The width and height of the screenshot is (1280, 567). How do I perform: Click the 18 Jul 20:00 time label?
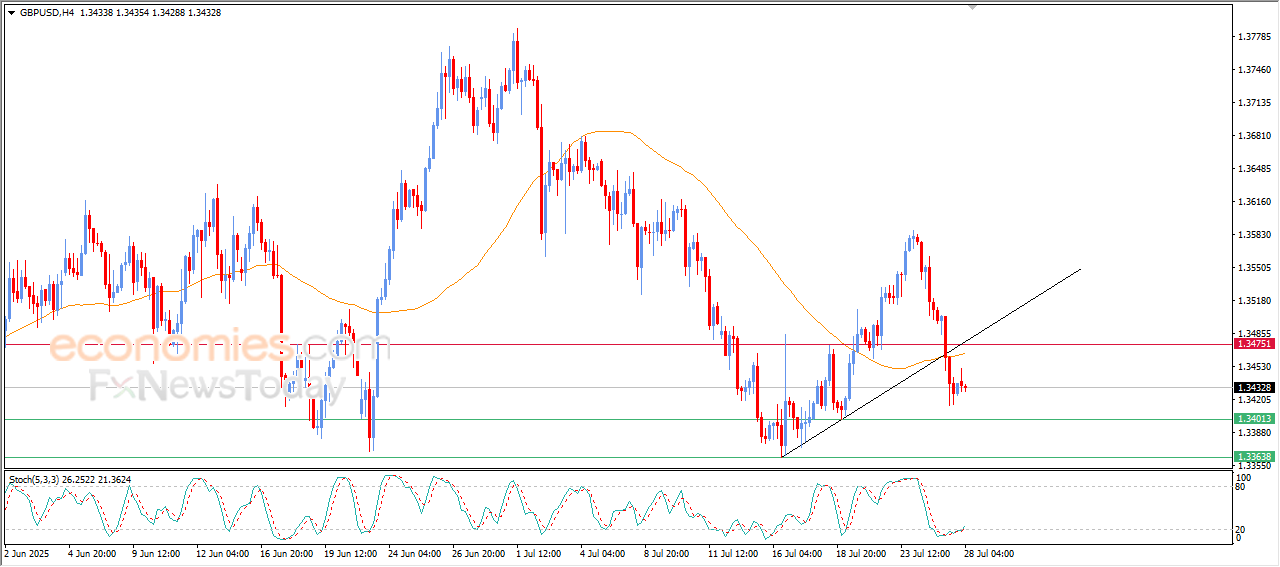tap(860, 553)
